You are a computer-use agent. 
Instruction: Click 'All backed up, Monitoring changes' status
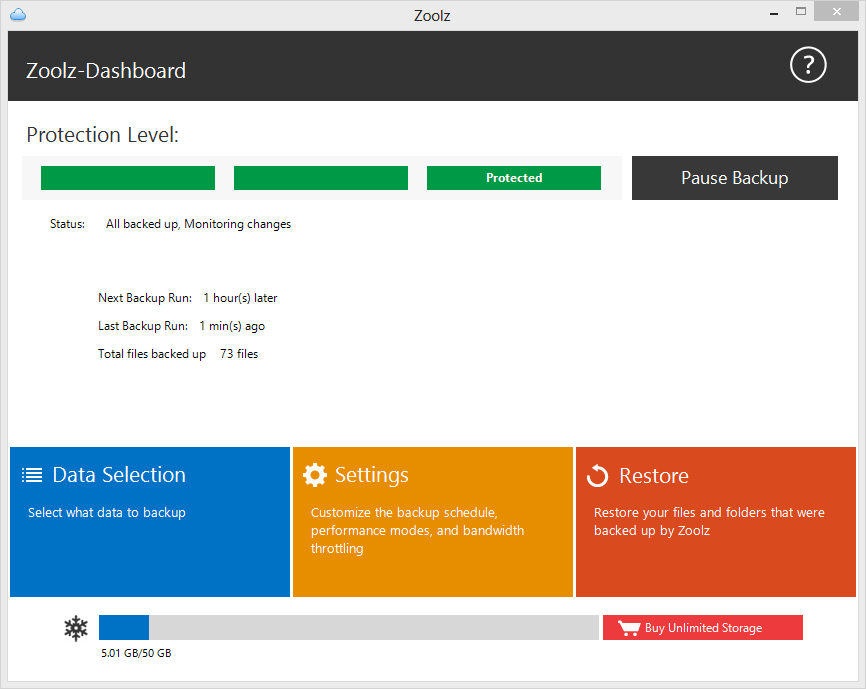(x=198, y=224)
